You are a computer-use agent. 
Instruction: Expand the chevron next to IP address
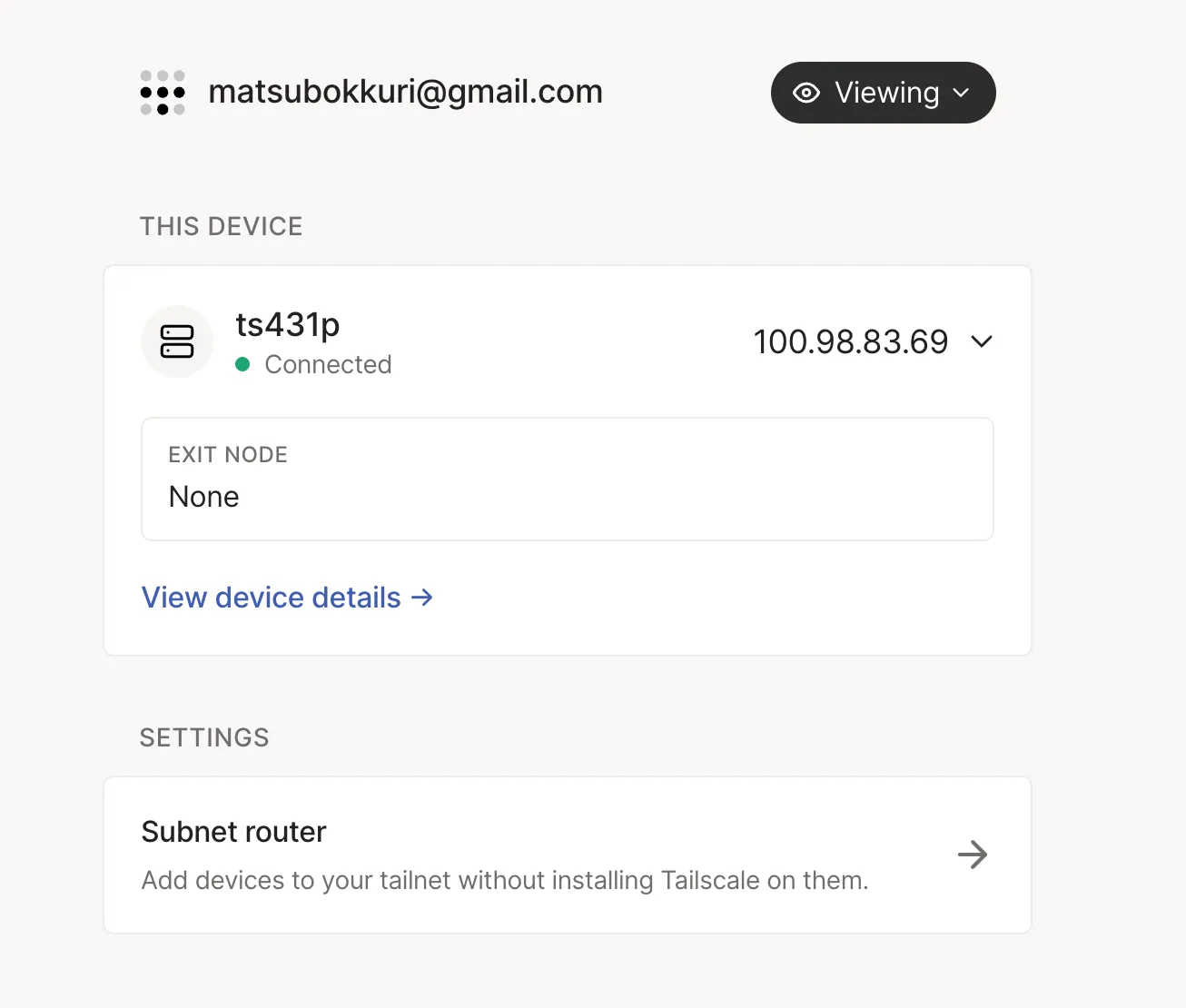pyautogui.click(x=982, y=341)
